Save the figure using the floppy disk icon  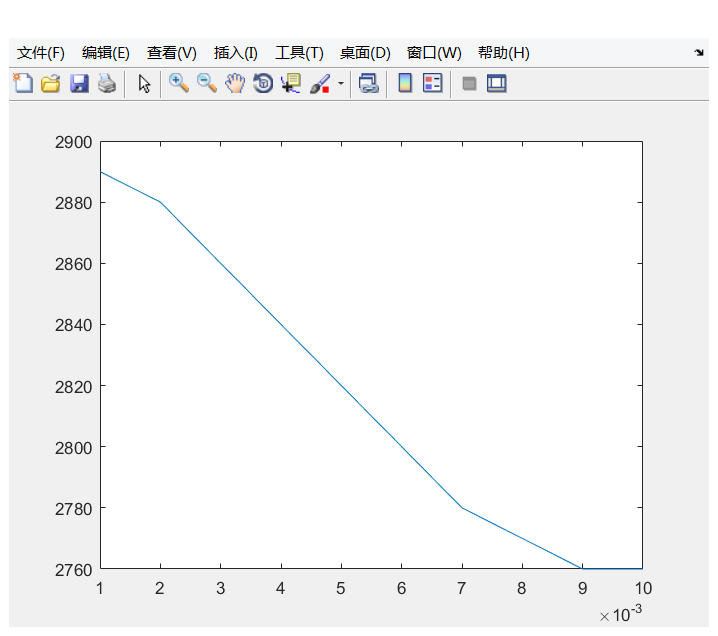pyautogui.click(x=79, y=84)
